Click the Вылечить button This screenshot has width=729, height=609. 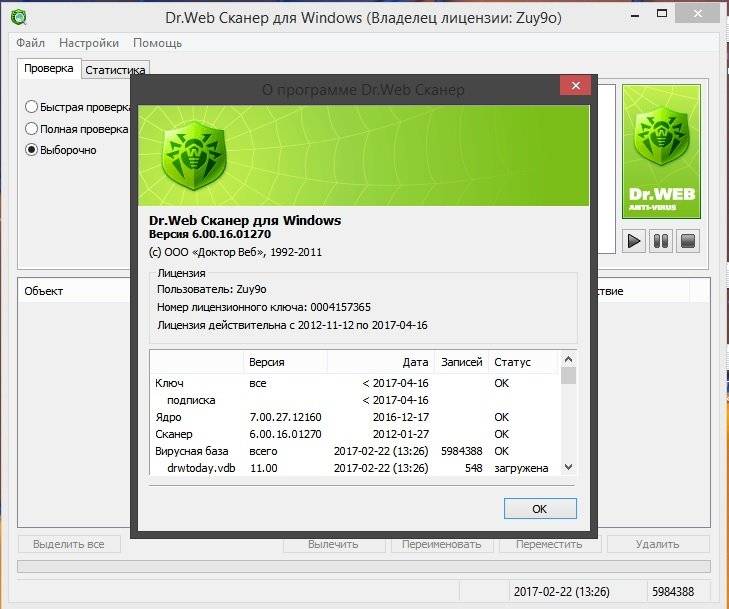(333, 544)
